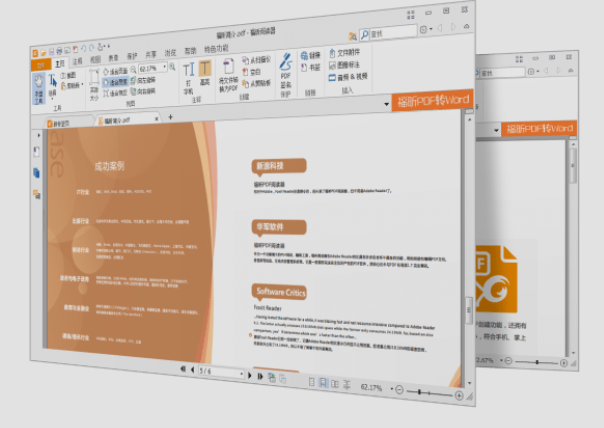Rotate view left (向左旋转)
This screenshot has width=604, height=428.
coord(143,80)
